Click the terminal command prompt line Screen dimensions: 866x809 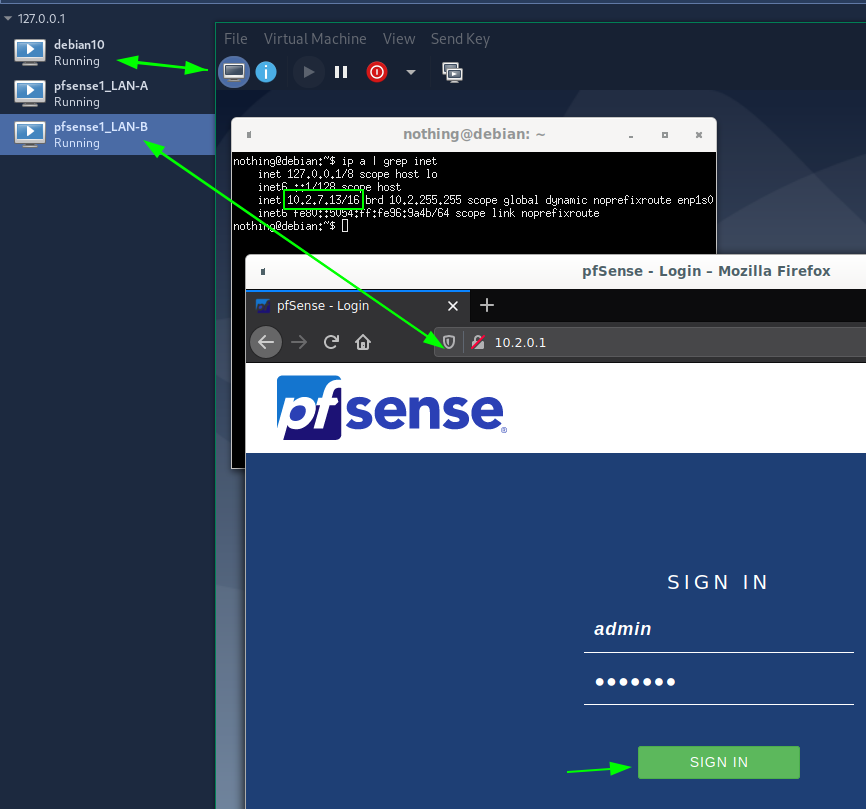pyautogui.click(x=291, y=226)
